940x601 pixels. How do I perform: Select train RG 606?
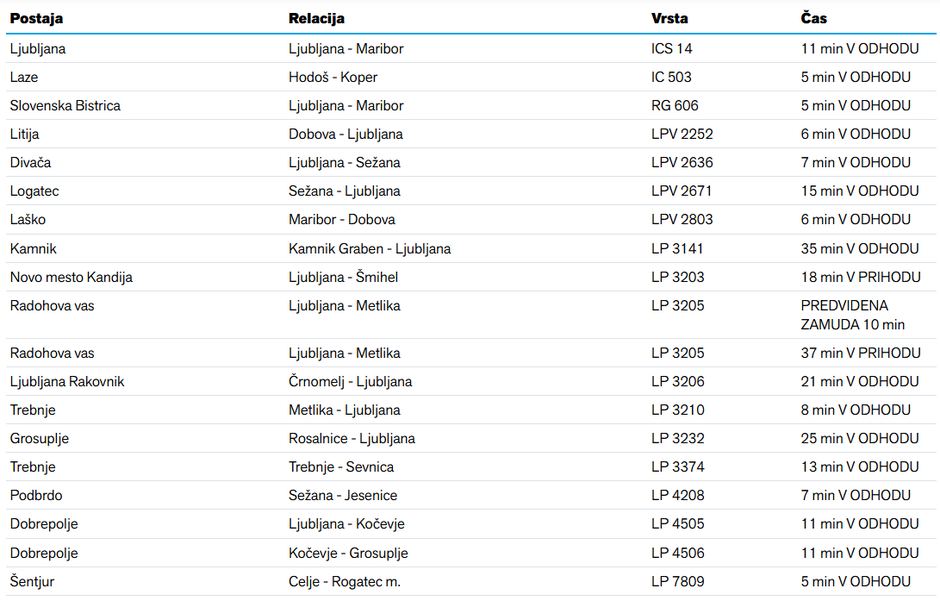pos(675,105)
